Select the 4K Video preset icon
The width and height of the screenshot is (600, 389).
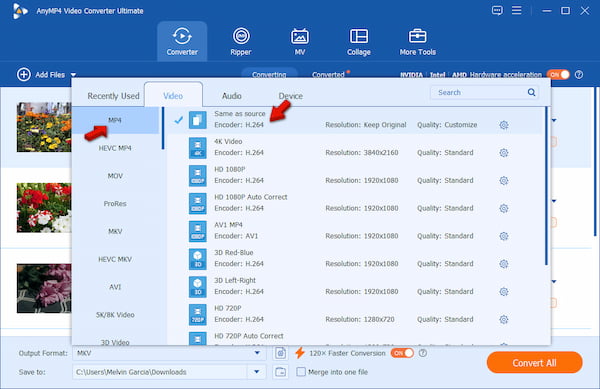point(197,148)
